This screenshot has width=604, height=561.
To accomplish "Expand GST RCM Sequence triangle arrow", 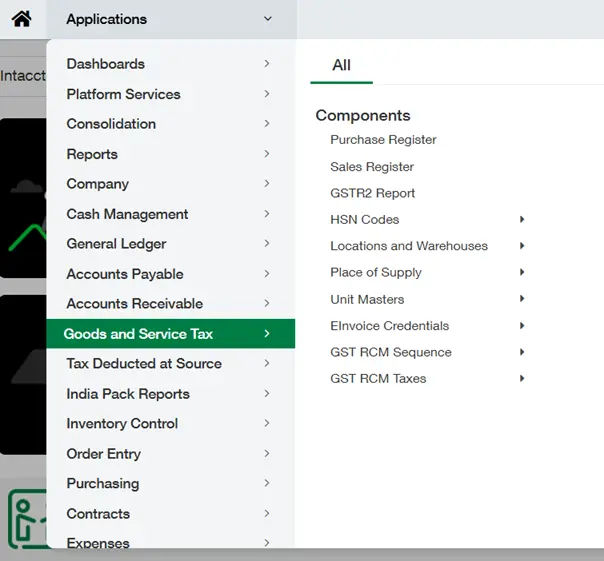I will coord(522,352).
